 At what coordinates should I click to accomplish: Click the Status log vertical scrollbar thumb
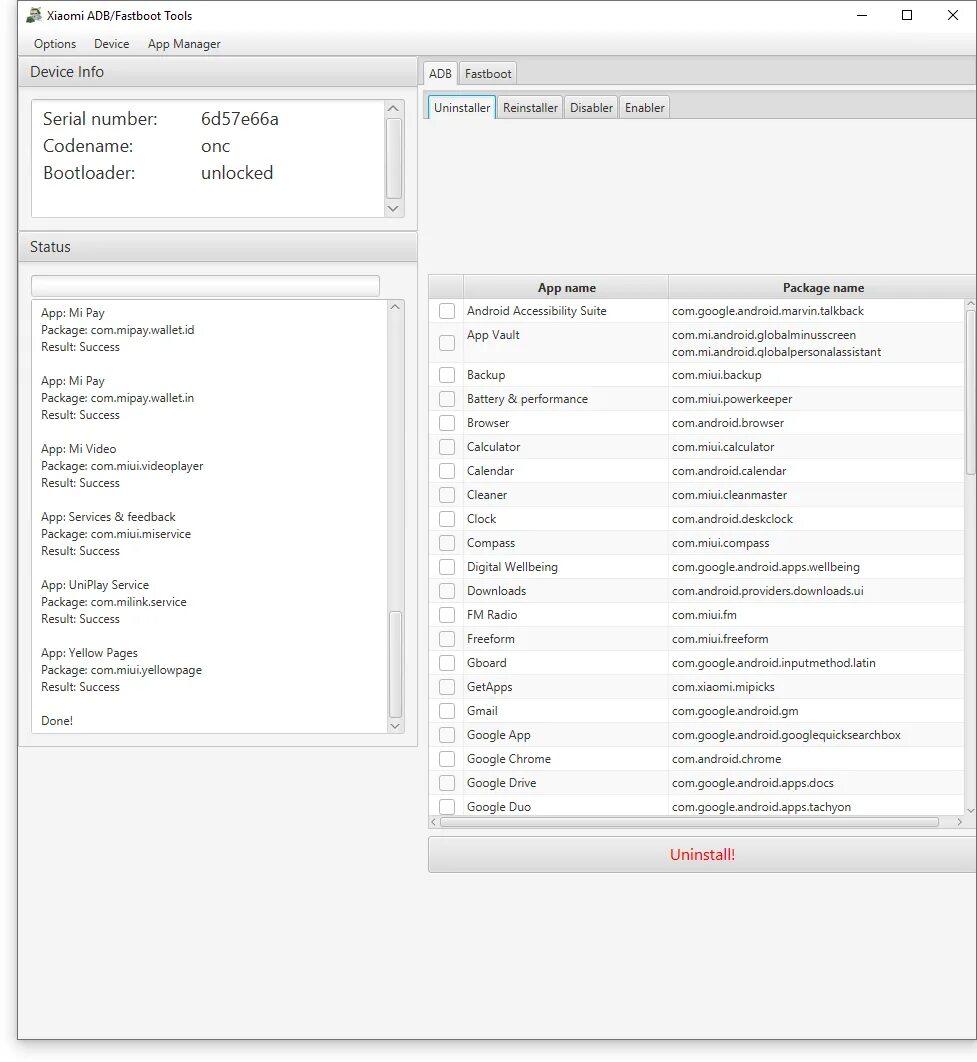[x=395, y=664]
